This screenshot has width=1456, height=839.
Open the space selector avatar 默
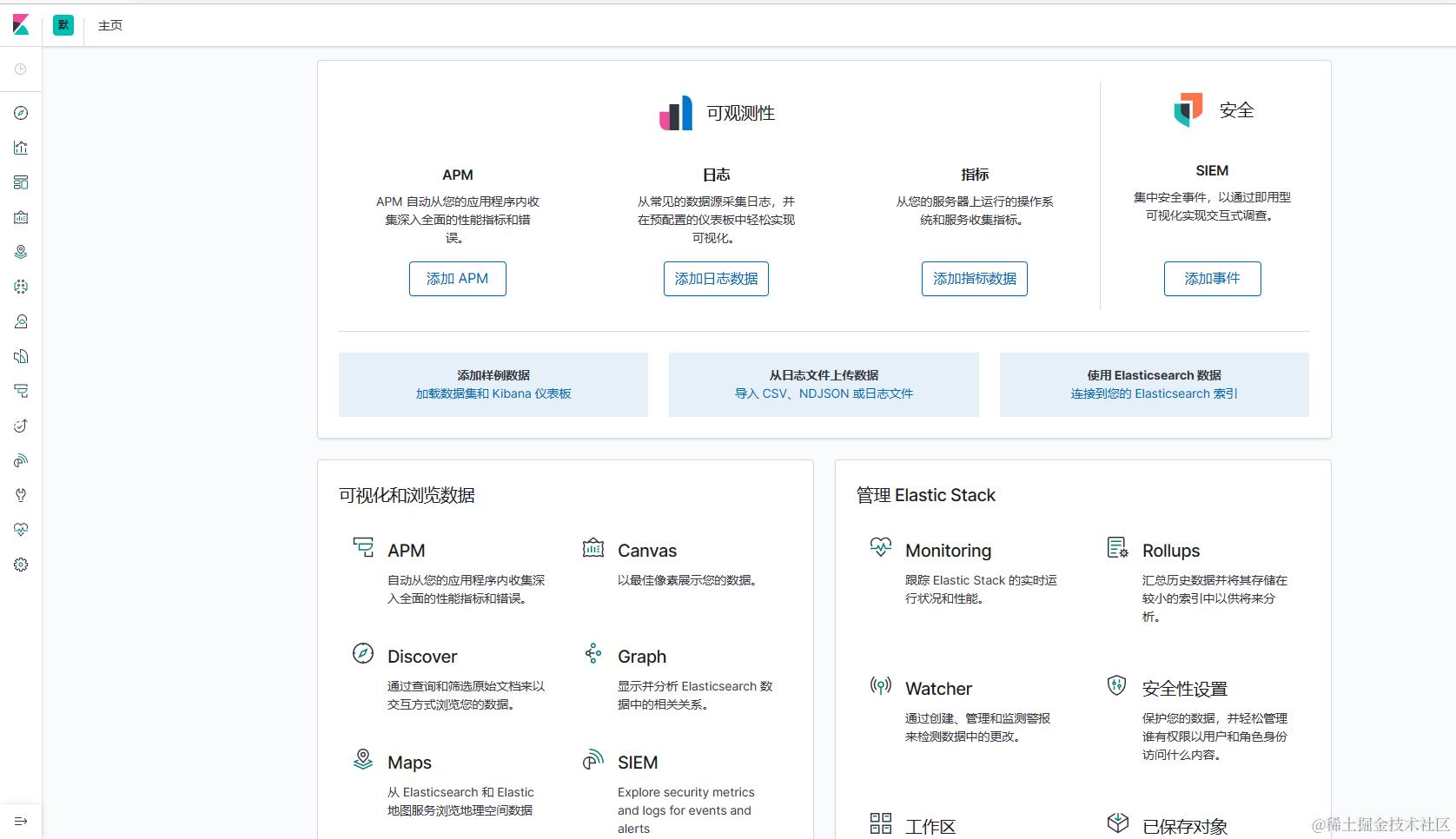63,25
